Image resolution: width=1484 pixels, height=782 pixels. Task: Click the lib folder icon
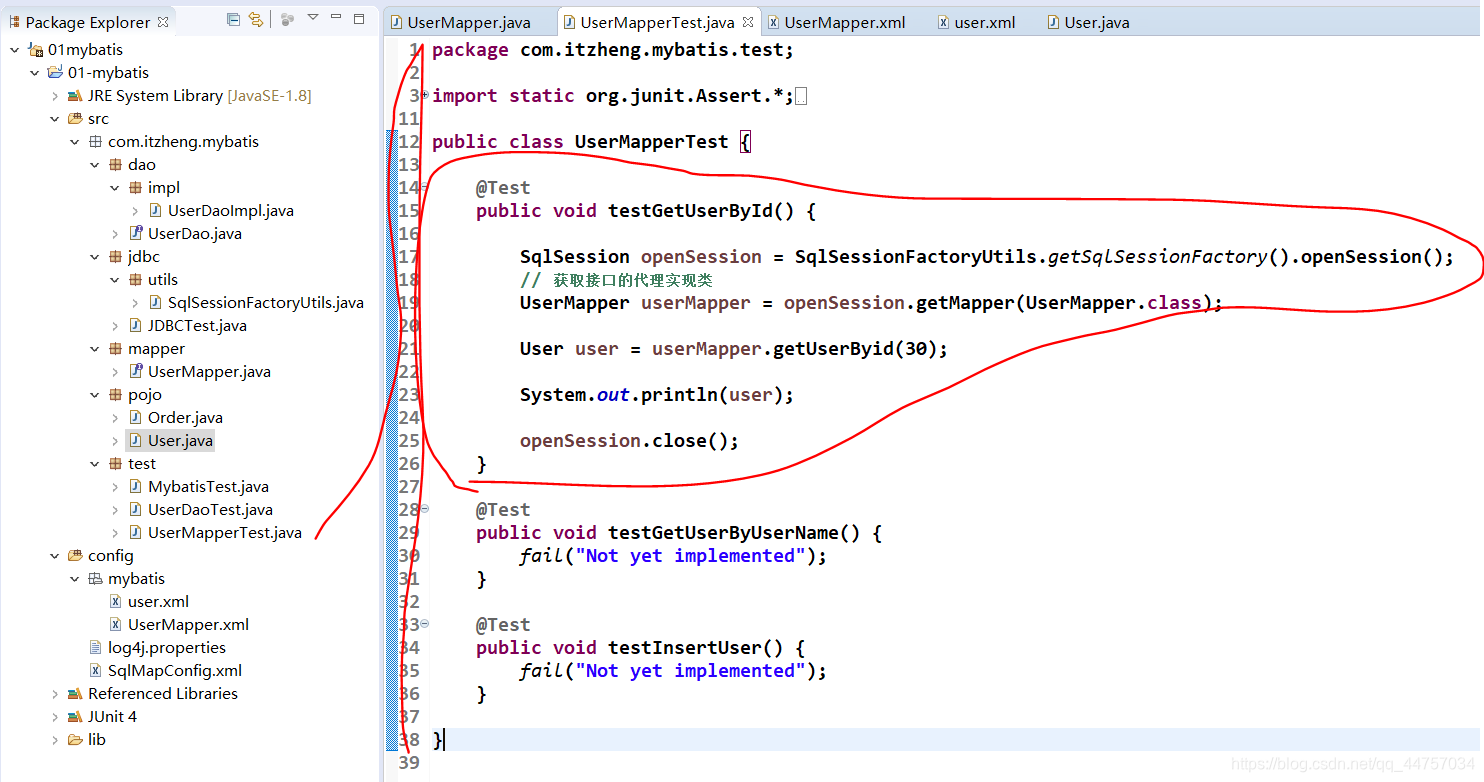tap(75, 740)
